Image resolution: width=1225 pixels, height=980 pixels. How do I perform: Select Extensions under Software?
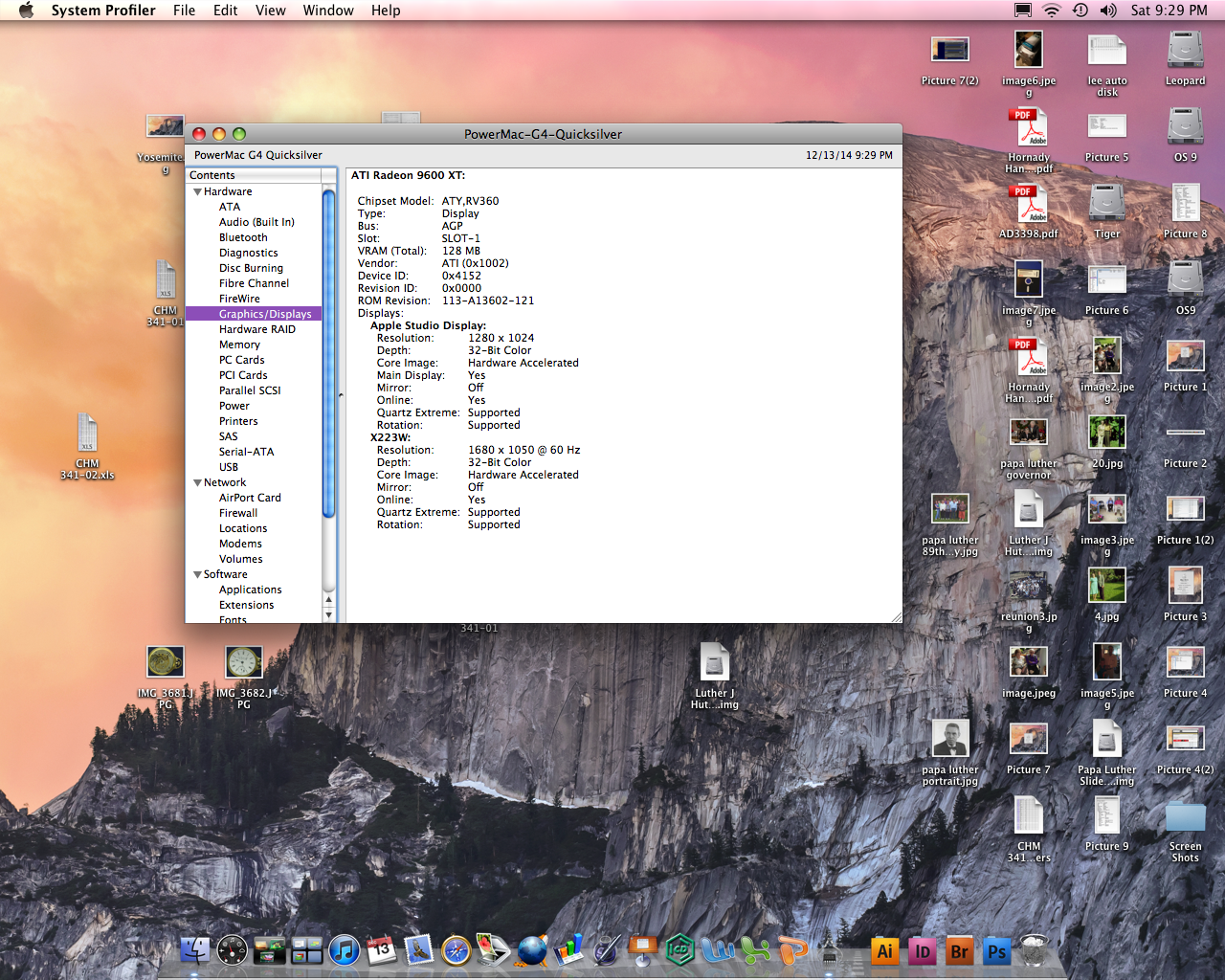pos(246,605)
